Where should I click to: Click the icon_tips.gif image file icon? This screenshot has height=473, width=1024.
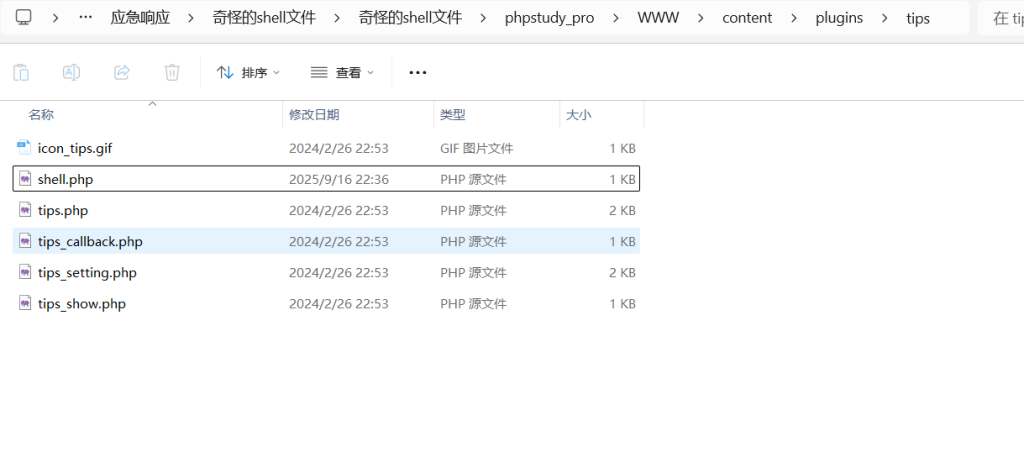[25, 148]
